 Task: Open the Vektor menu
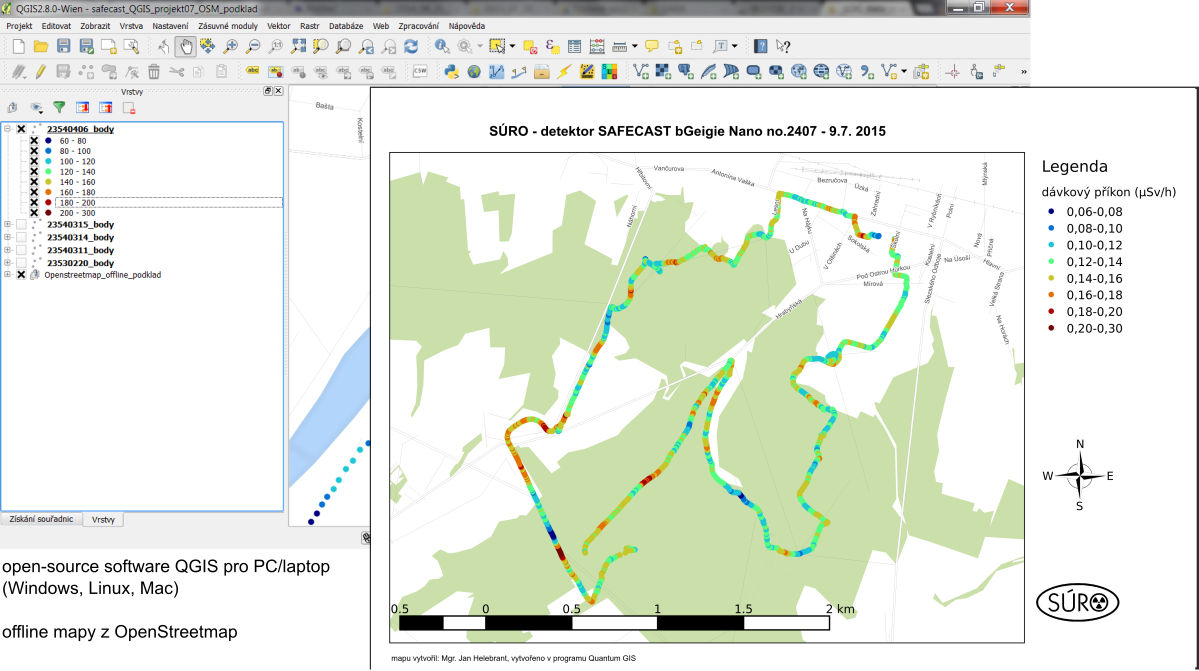coord(278,26)
